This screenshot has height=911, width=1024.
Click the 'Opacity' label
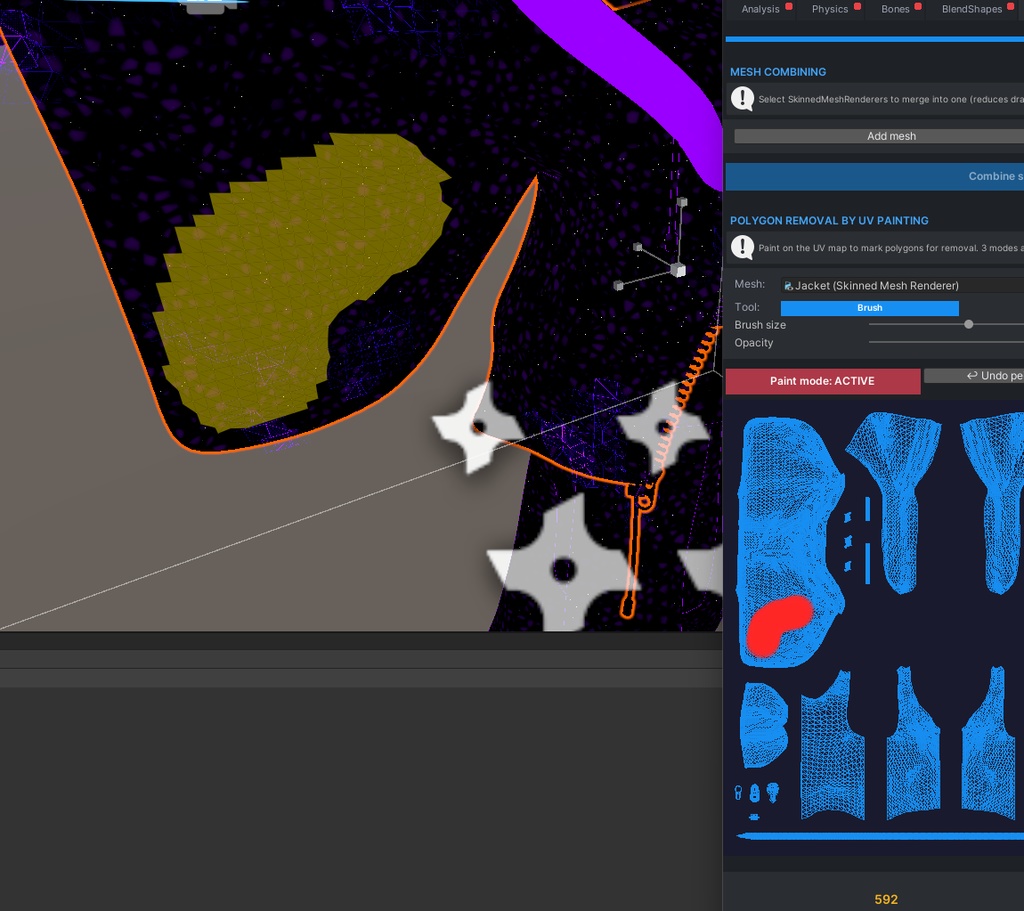[x=753, y=342]
